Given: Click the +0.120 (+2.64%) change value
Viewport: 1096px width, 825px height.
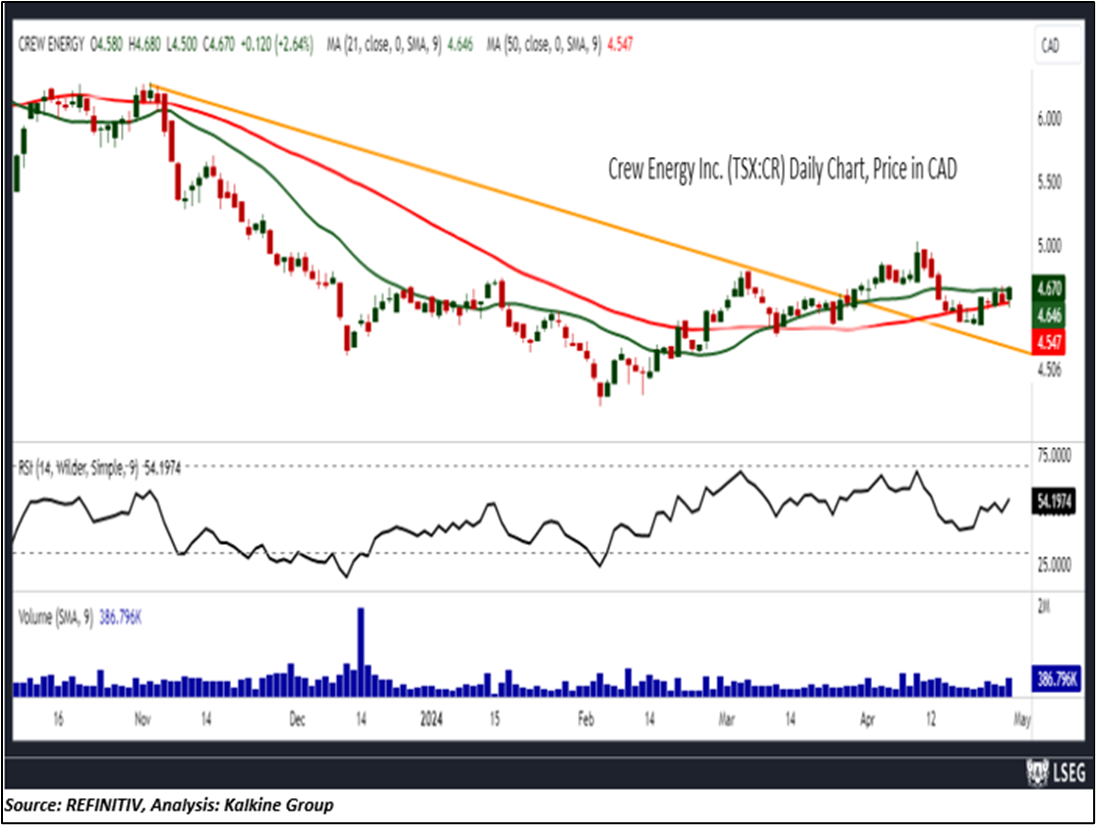Looking at the screenshot, I should pos(276,45).
